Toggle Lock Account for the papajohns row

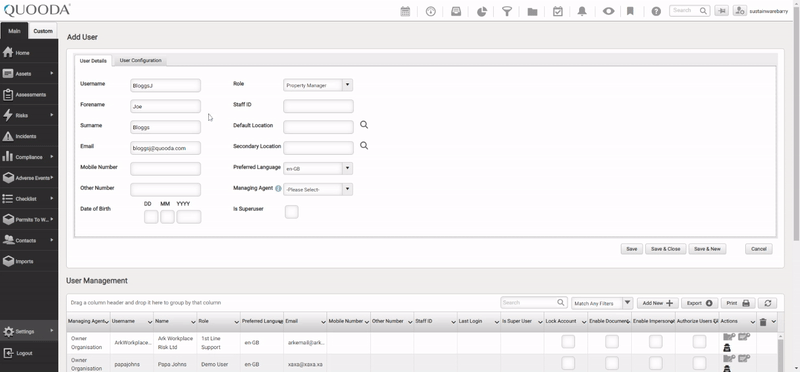(x=568, y=363)
